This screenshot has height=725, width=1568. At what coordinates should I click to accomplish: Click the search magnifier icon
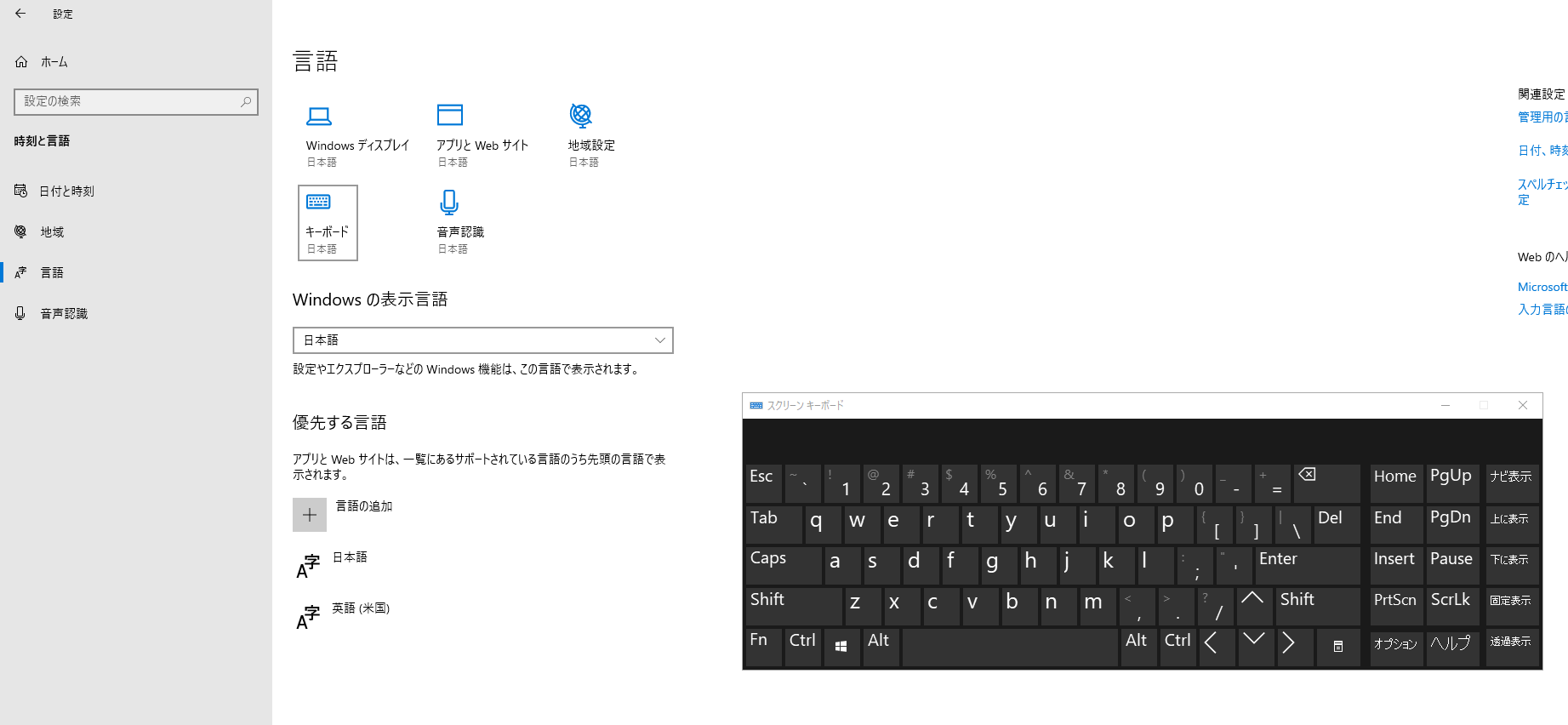coord(246,101)
